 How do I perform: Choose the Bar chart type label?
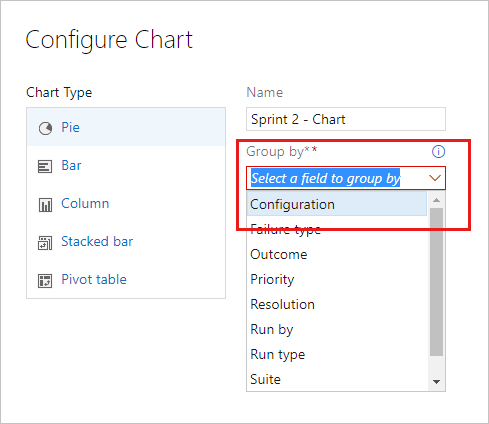click(x=71, y=165)
